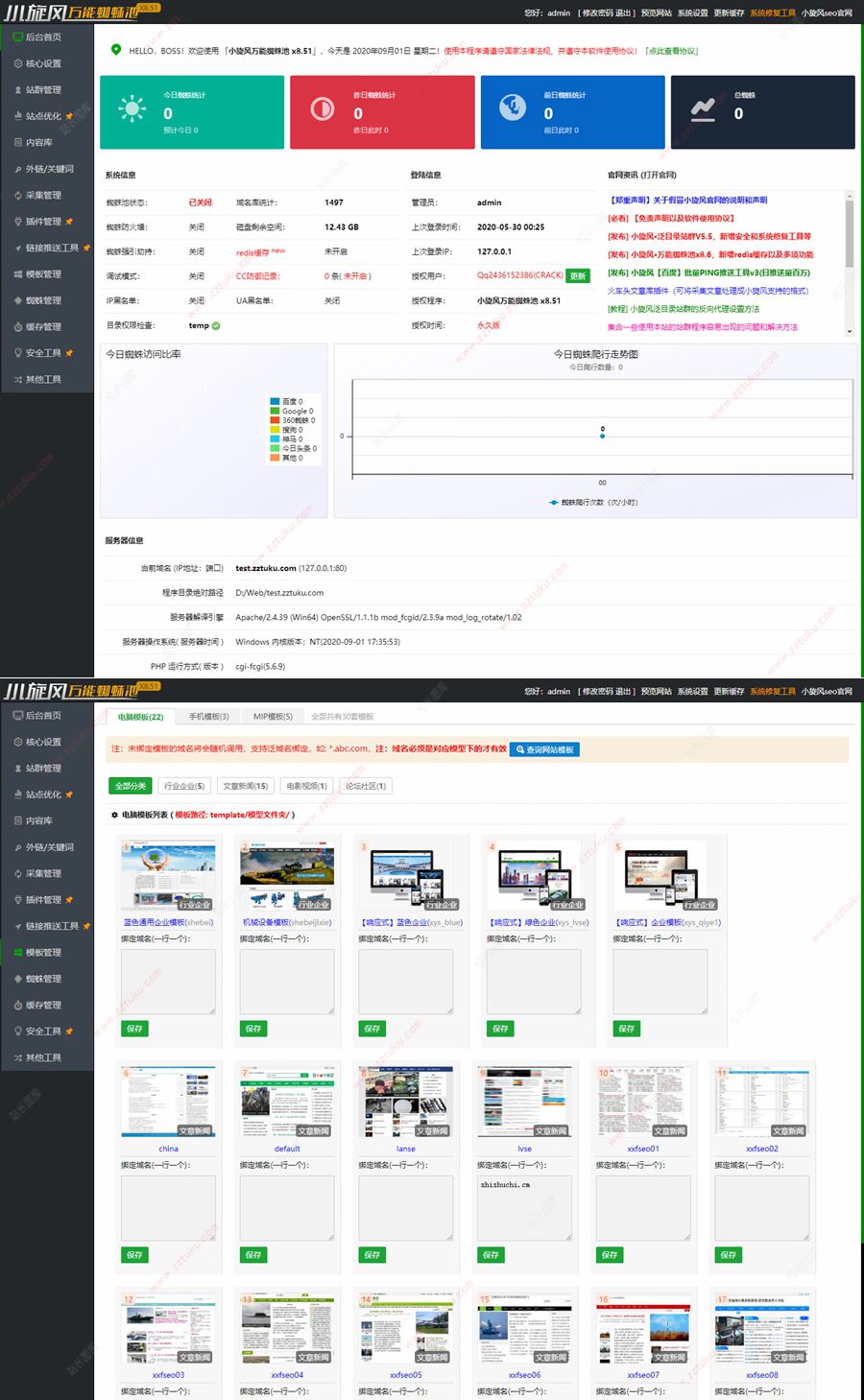
Task: Switch to the 手机模板(3) tab
Action: point(208,717)
